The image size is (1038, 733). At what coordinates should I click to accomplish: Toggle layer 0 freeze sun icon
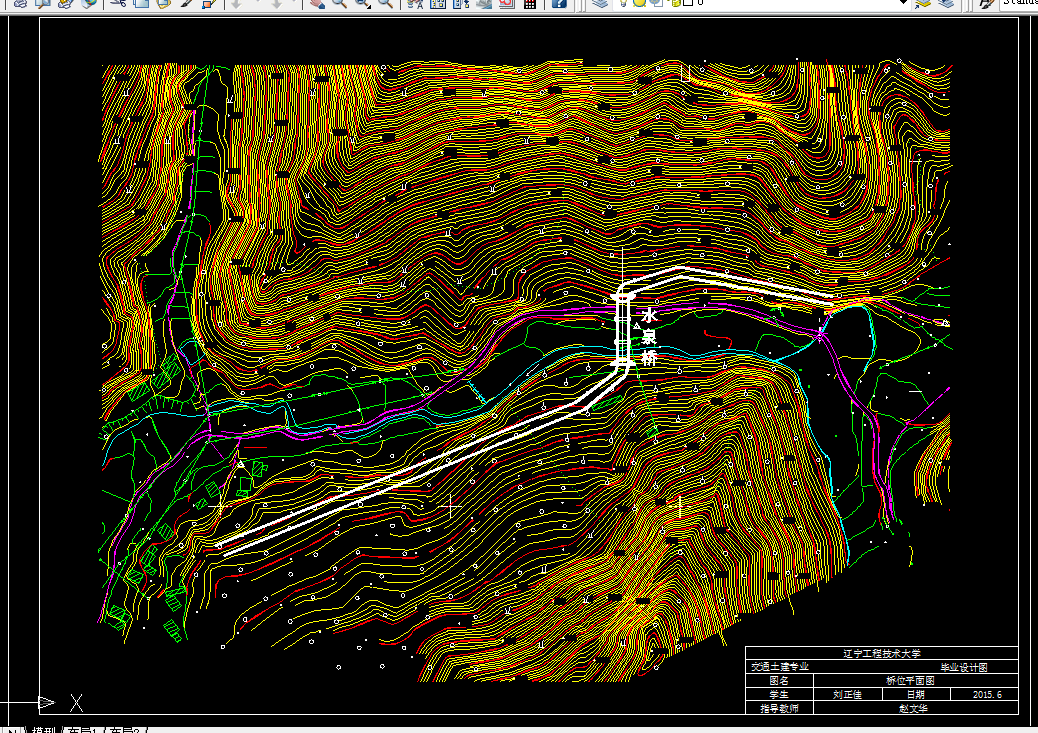[639, 3]
